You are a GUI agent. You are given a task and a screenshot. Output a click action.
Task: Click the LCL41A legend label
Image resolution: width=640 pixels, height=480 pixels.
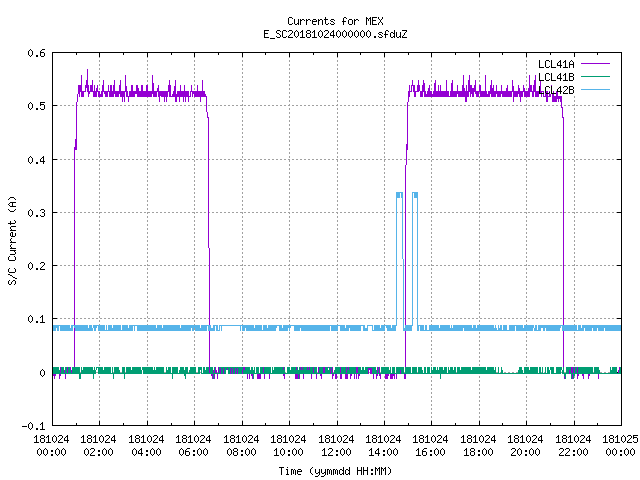[556, 64]
